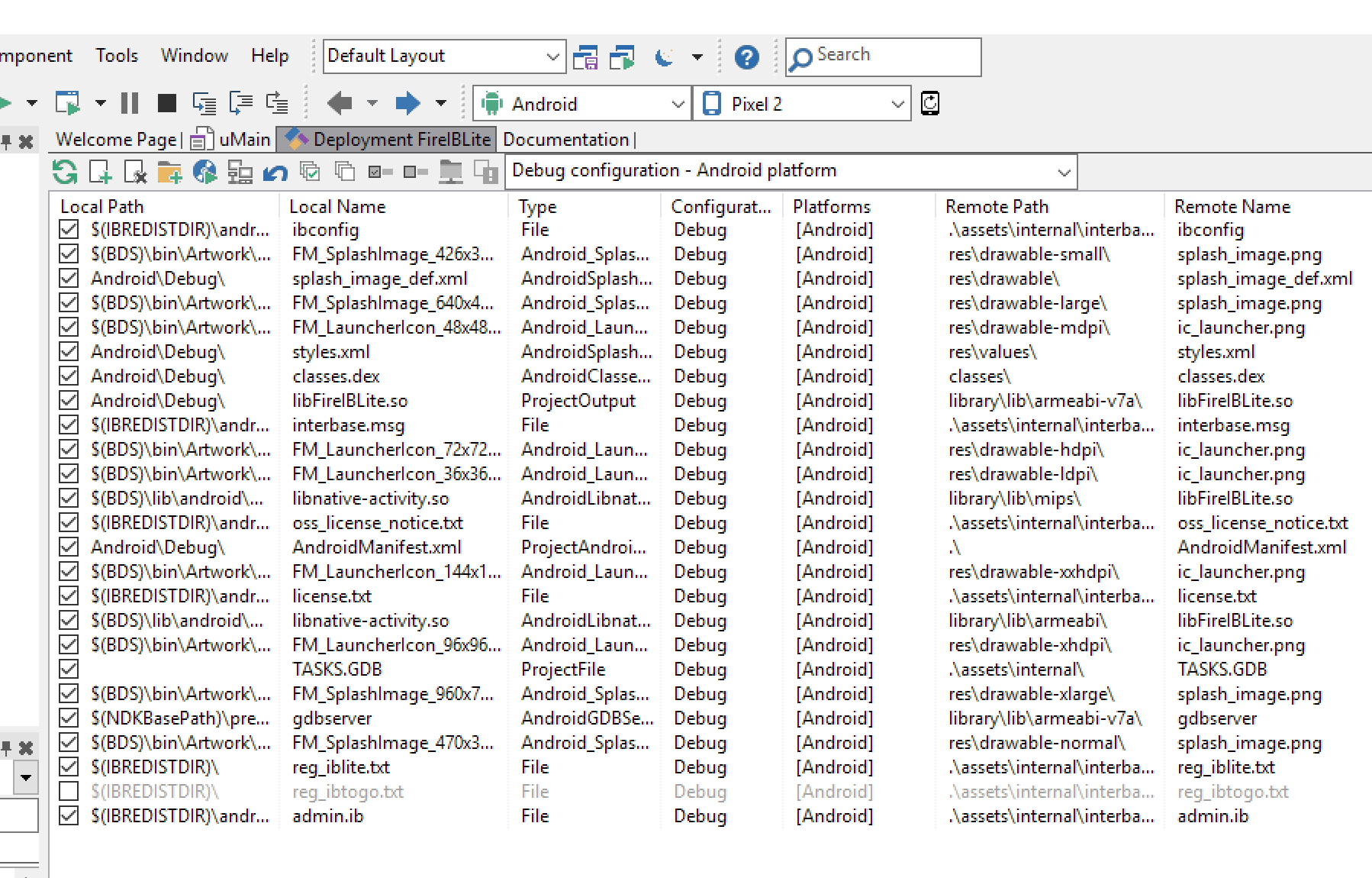Open Debug configuration - Android platform dropdown
Image resolution: width=1372 pixels, height=878 pixels.
(x=791, y=171)
